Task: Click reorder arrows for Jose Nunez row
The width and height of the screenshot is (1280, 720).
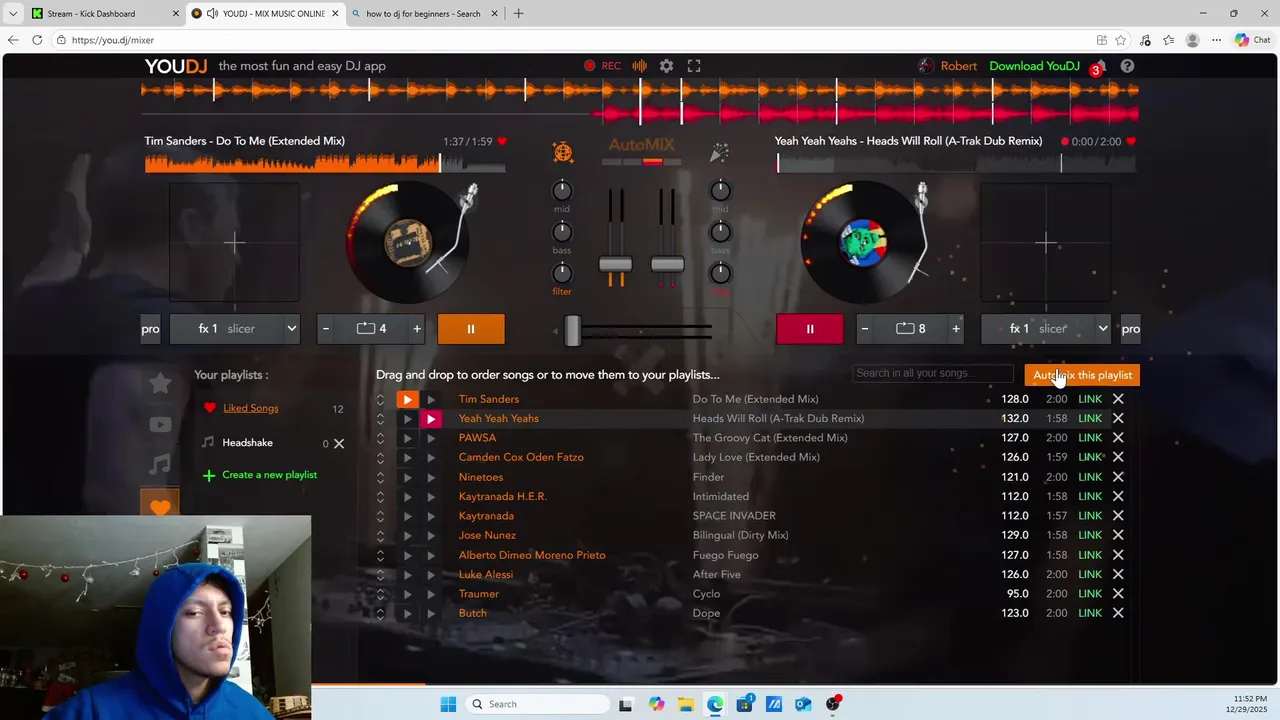Action: pyautogui.click(x=380, y=536)
